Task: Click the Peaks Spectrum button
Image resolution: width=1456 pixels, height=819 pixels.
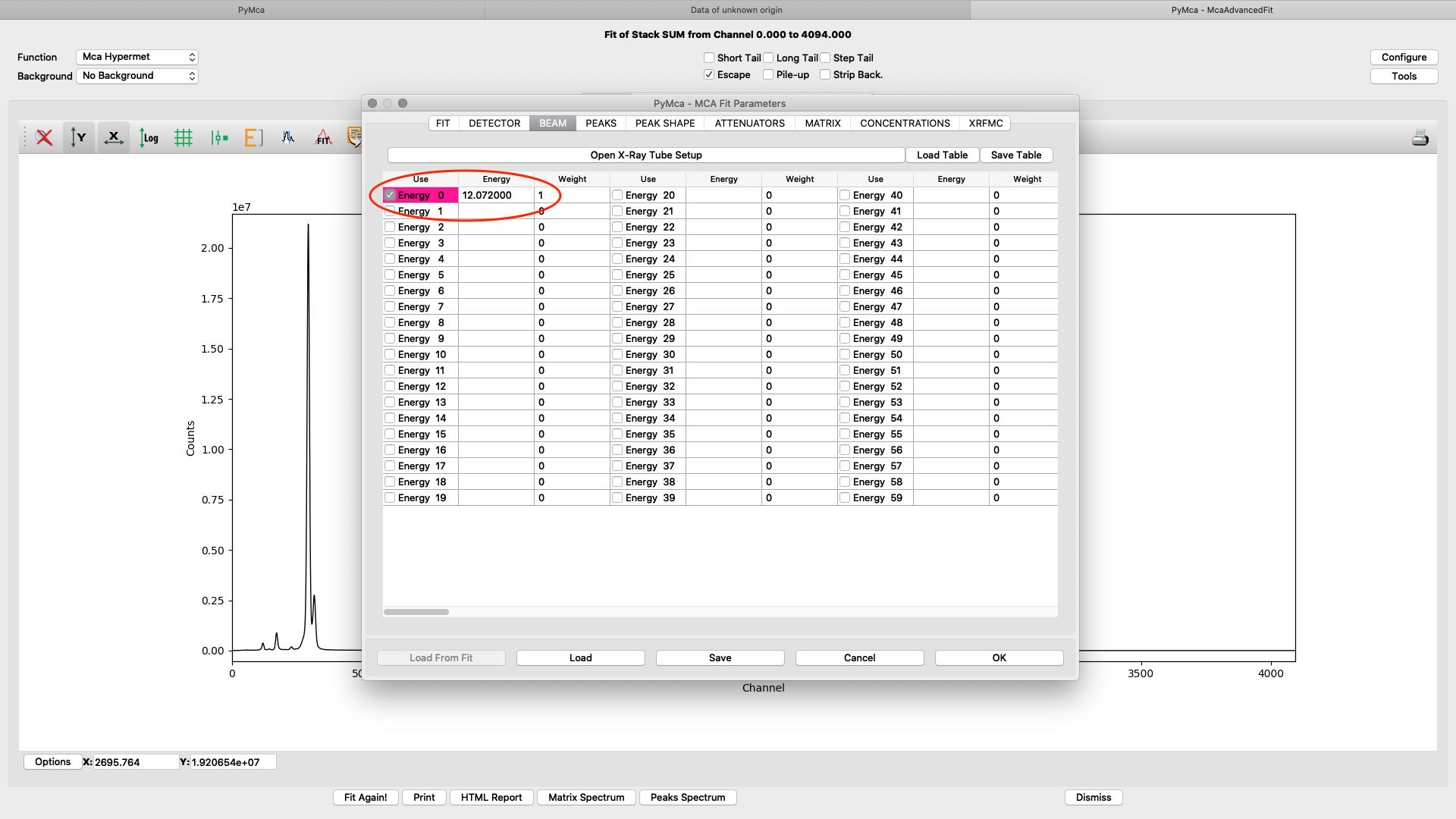Action: point(688,797)
